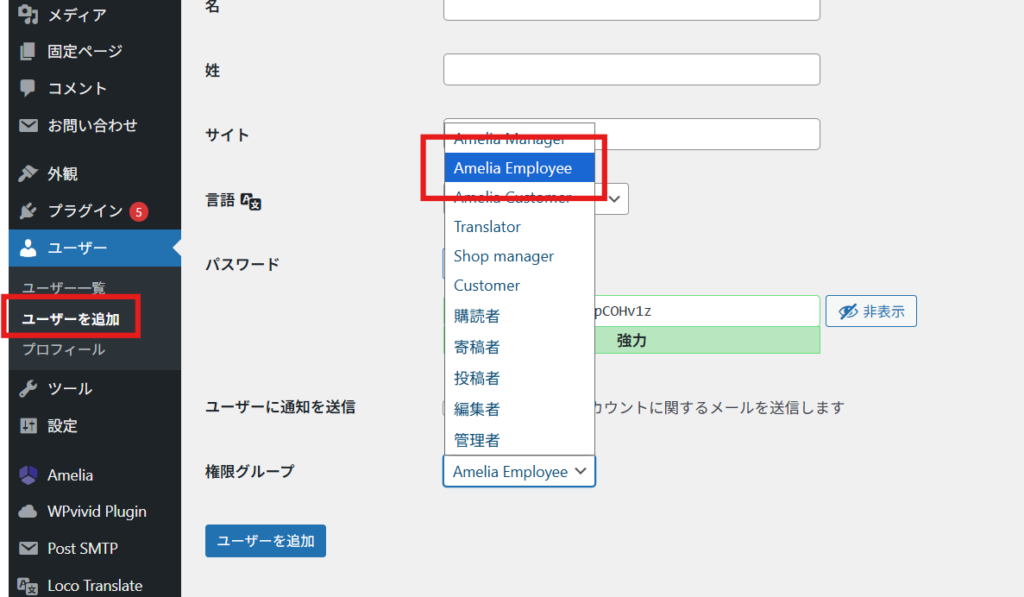The height and width of the screenshot is (597, 1024).
Task: Select 管理者 administrator role option
Action: coord(476,440)
